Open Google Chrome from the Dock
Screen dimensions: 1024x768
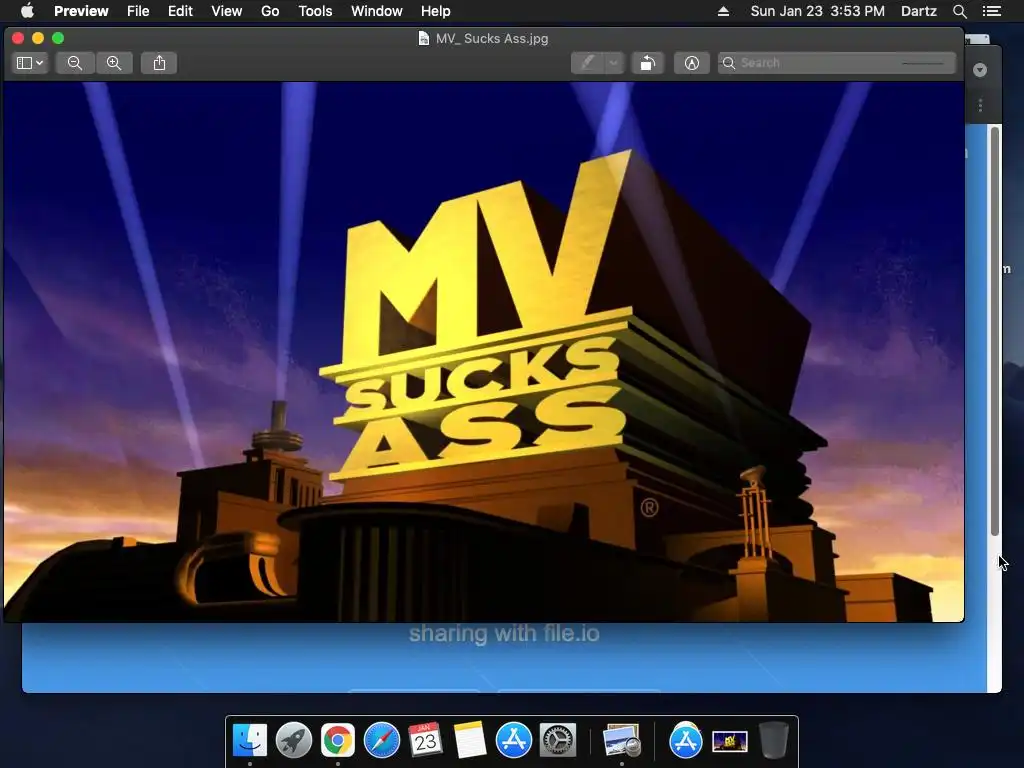coord(338,741)
